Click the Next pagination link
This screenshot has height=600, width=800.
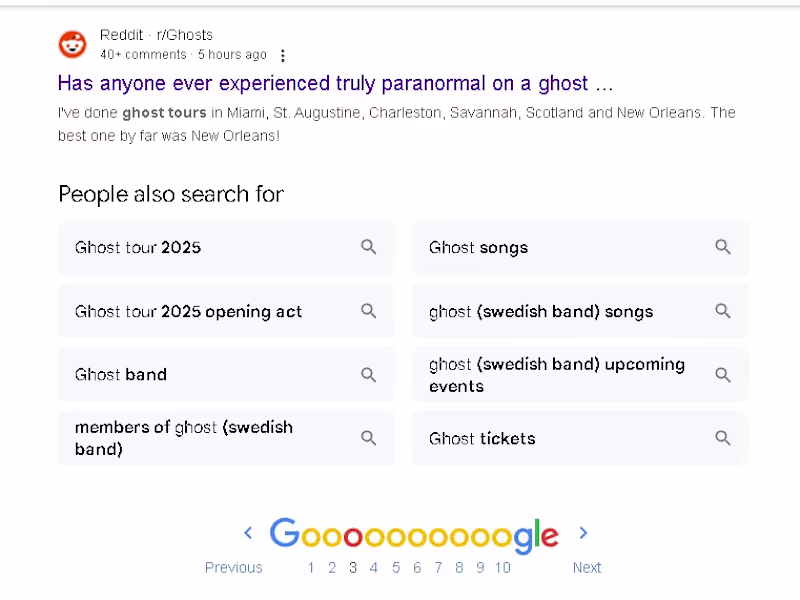point(587,567)
